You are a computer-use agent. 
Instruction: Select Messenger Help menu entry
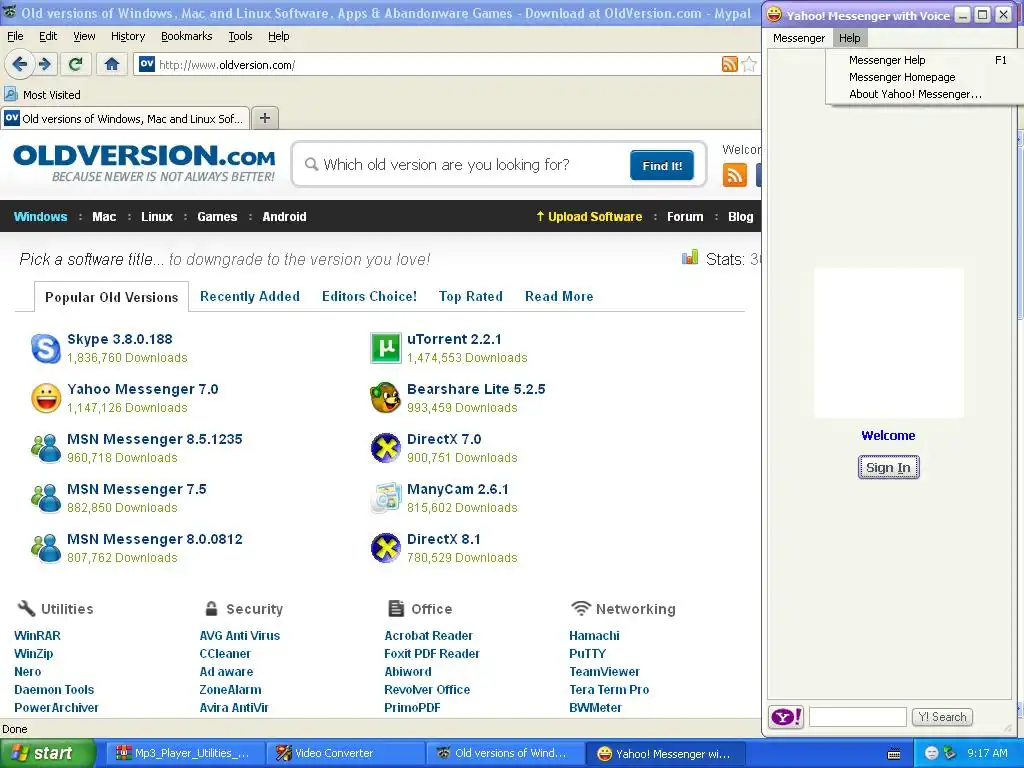coord(927,60)
